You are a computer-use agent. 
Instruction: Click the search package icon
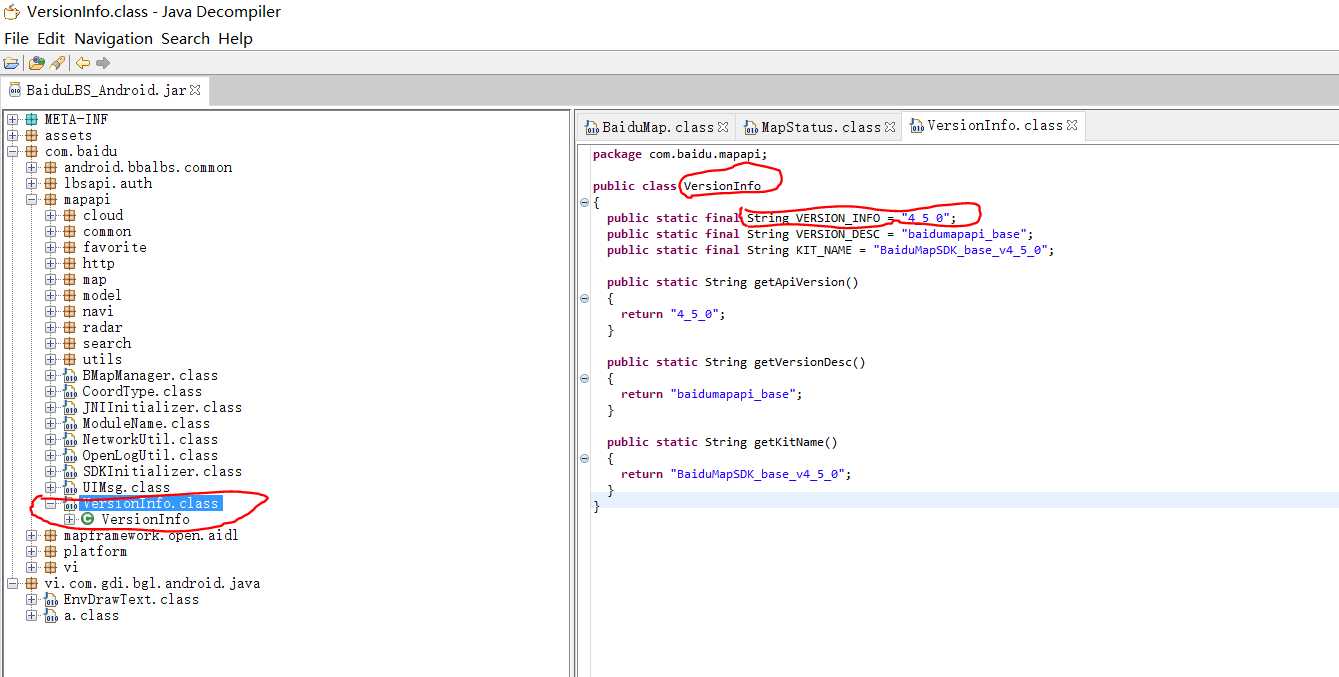(x=69, y=343)
